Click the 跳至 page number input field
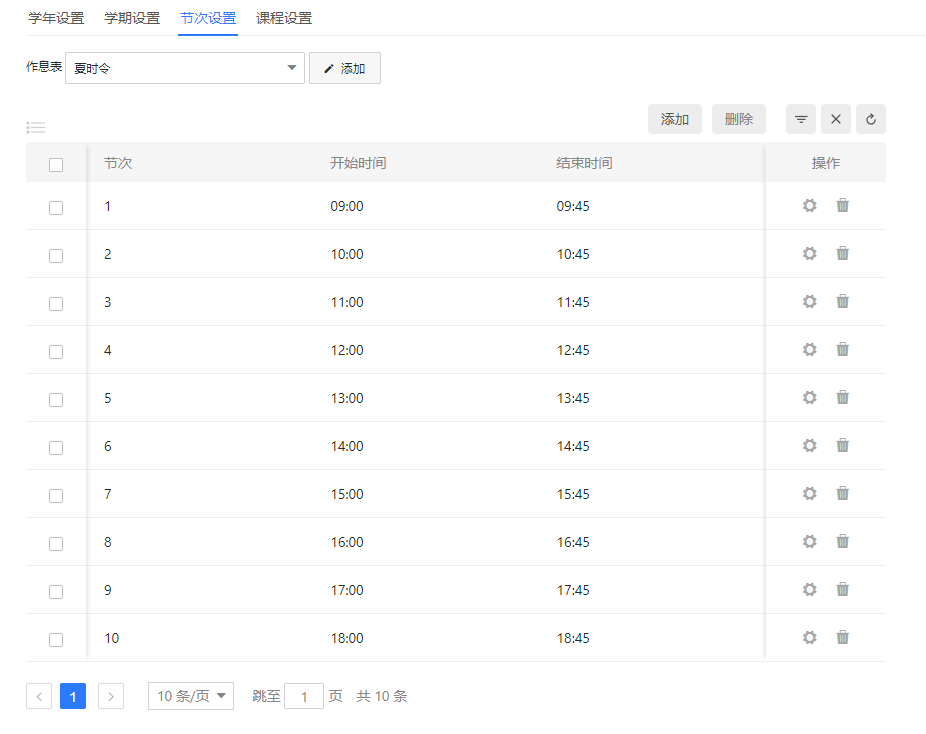Image resolution: width=926 pixels, height=734 pixels. (x=304, y=696)
